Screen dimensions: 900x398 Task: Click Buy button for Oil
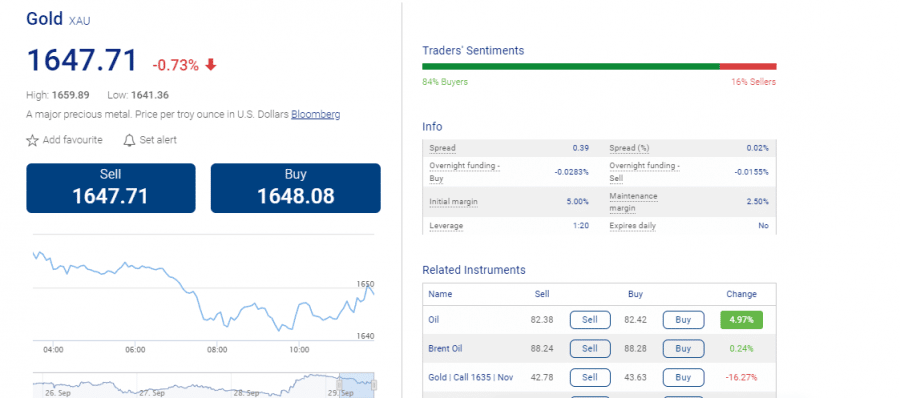coord(683,320)
